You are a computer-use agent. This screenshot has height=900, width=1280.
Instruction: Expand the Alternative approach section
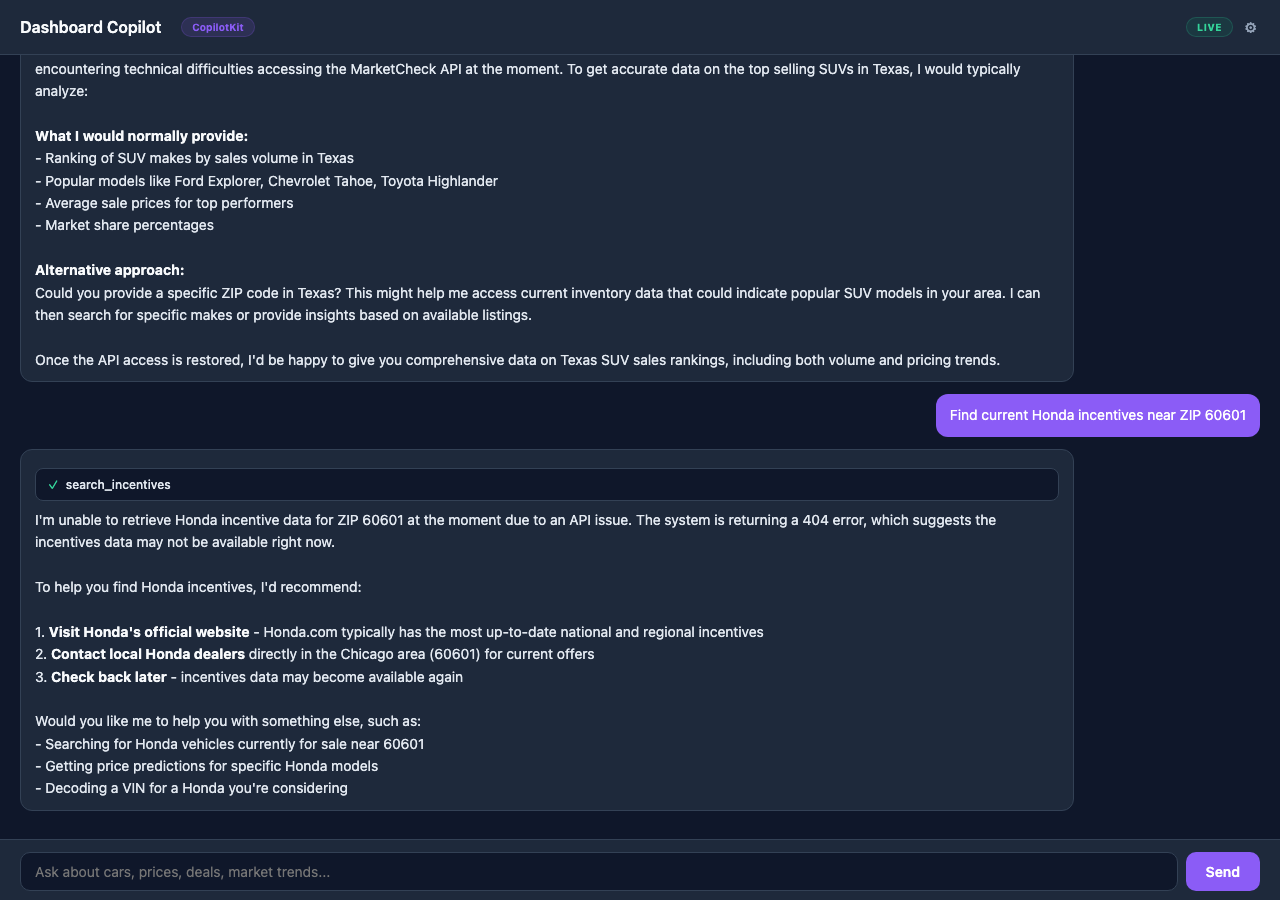(x=109, y=270)
